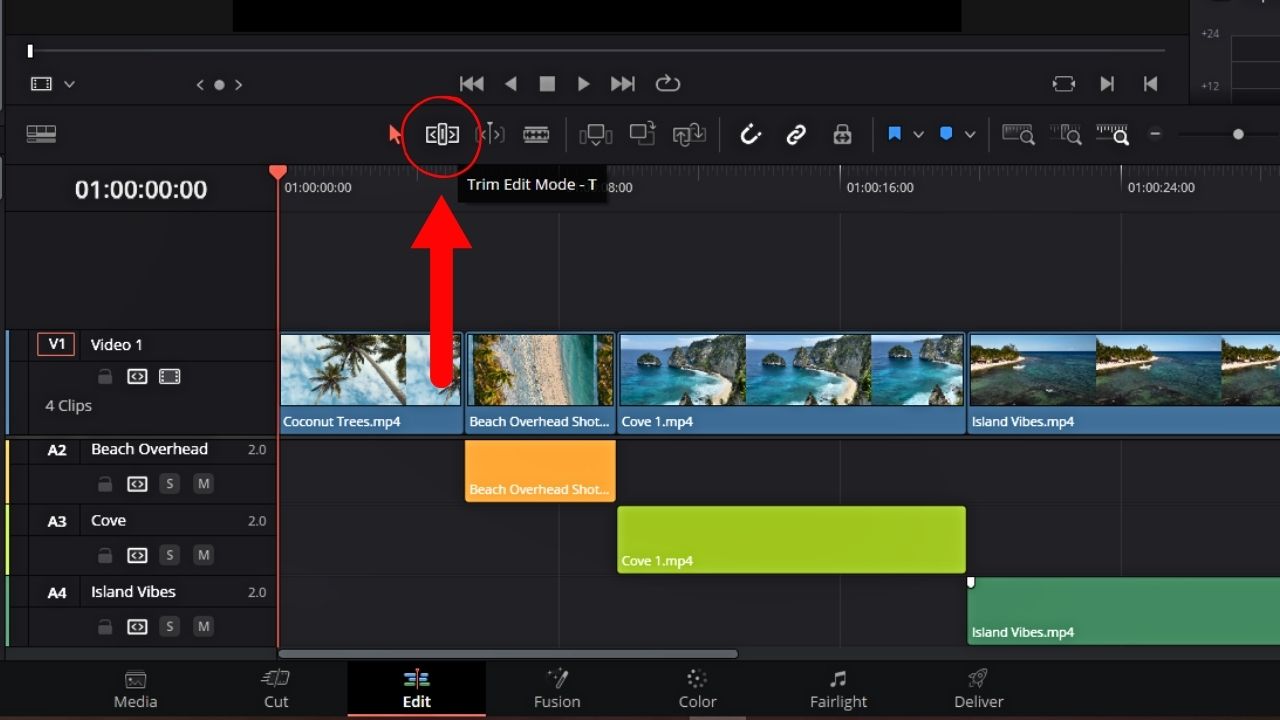
Task: Disable the Video 1 track
Action: (170, 377)
